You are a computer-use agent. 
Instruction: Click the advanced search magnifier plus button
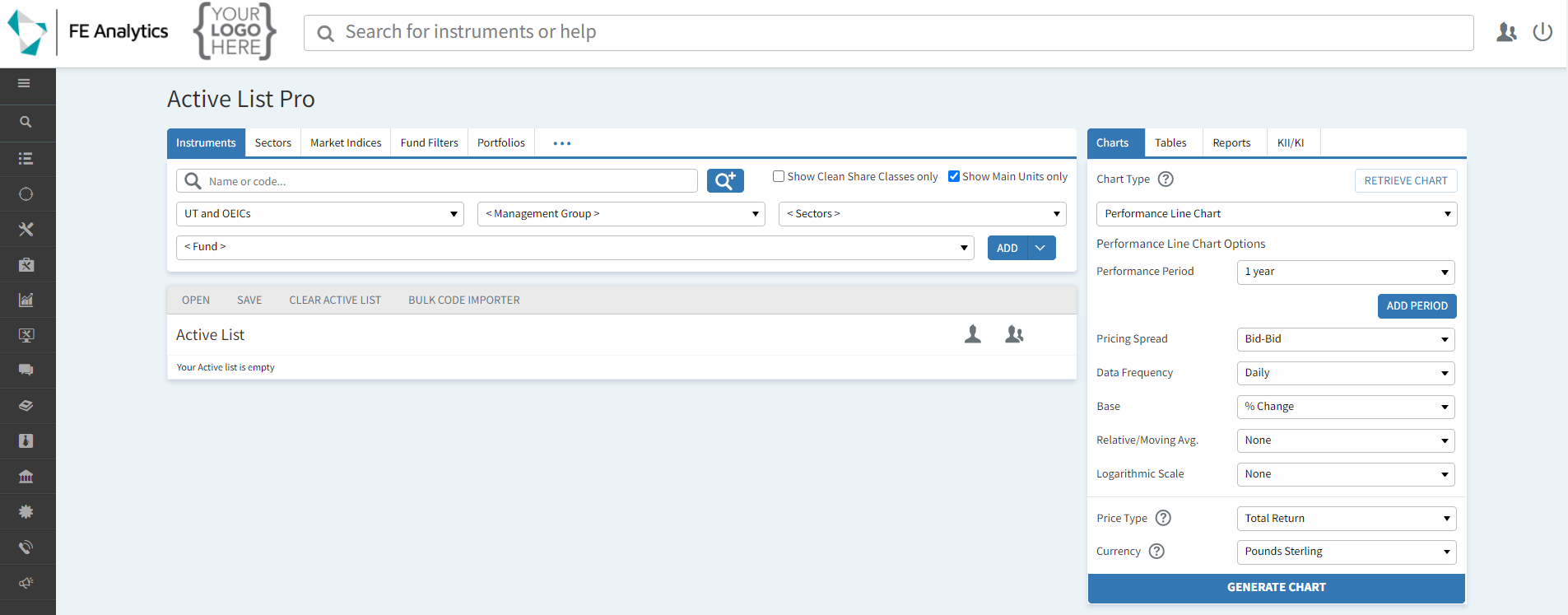click(x=724, y=181)
